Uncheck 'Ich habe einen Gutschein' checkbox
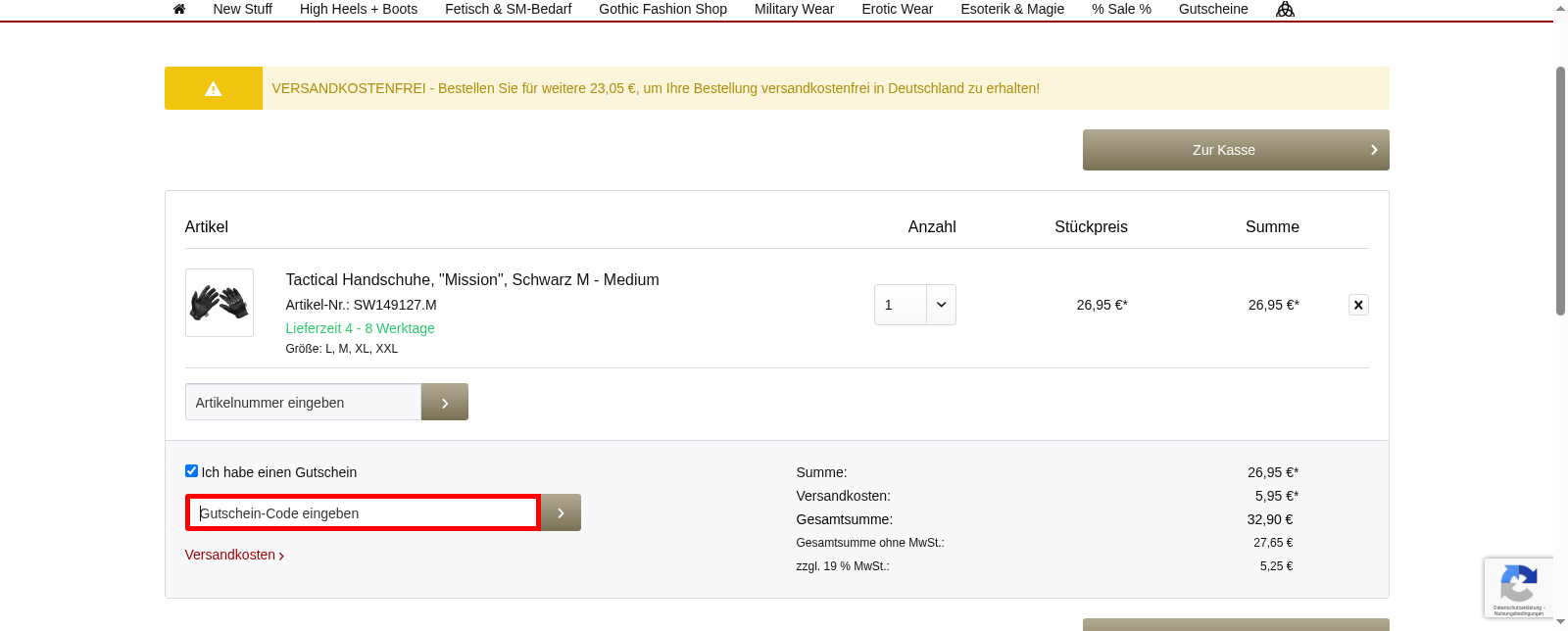The image size is (1568, 631). click(x=192, y=471)
